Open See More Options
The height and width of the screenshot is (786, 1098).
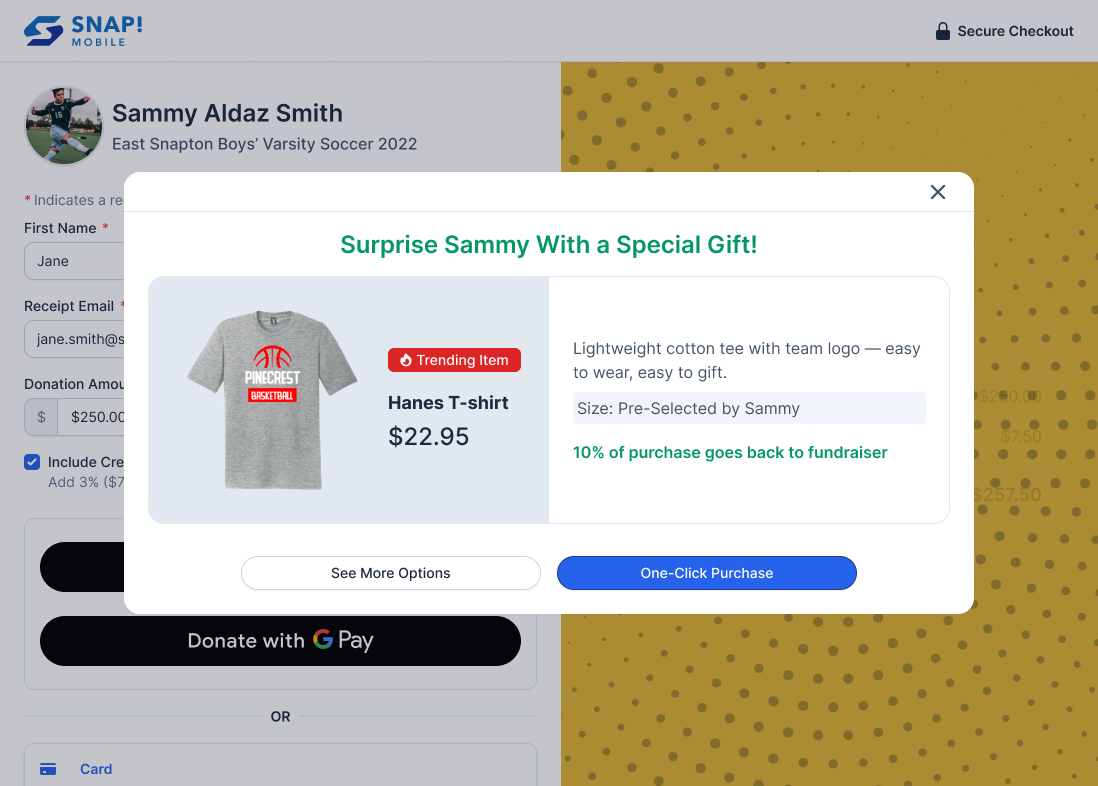[x=391, y=573]
